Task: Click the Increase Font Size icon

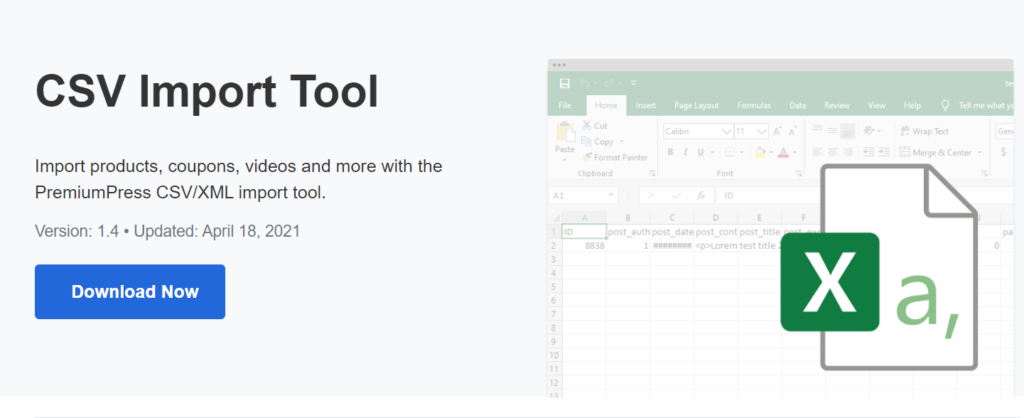Action: [x=778, y=131]
